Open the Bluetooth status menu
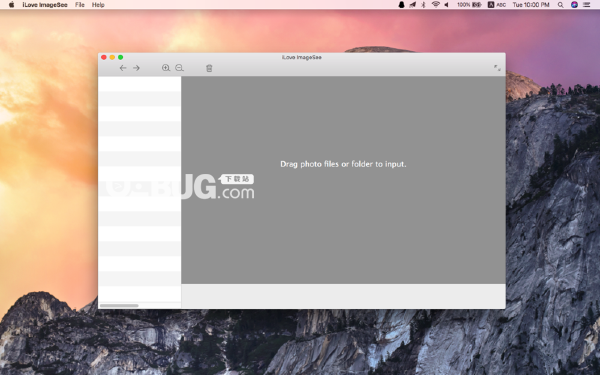 click(423, 5)
